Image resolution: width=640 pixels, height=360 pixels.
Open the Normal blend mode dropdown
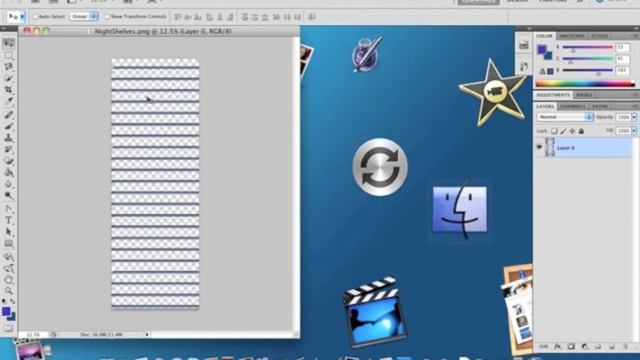[564, 117]
